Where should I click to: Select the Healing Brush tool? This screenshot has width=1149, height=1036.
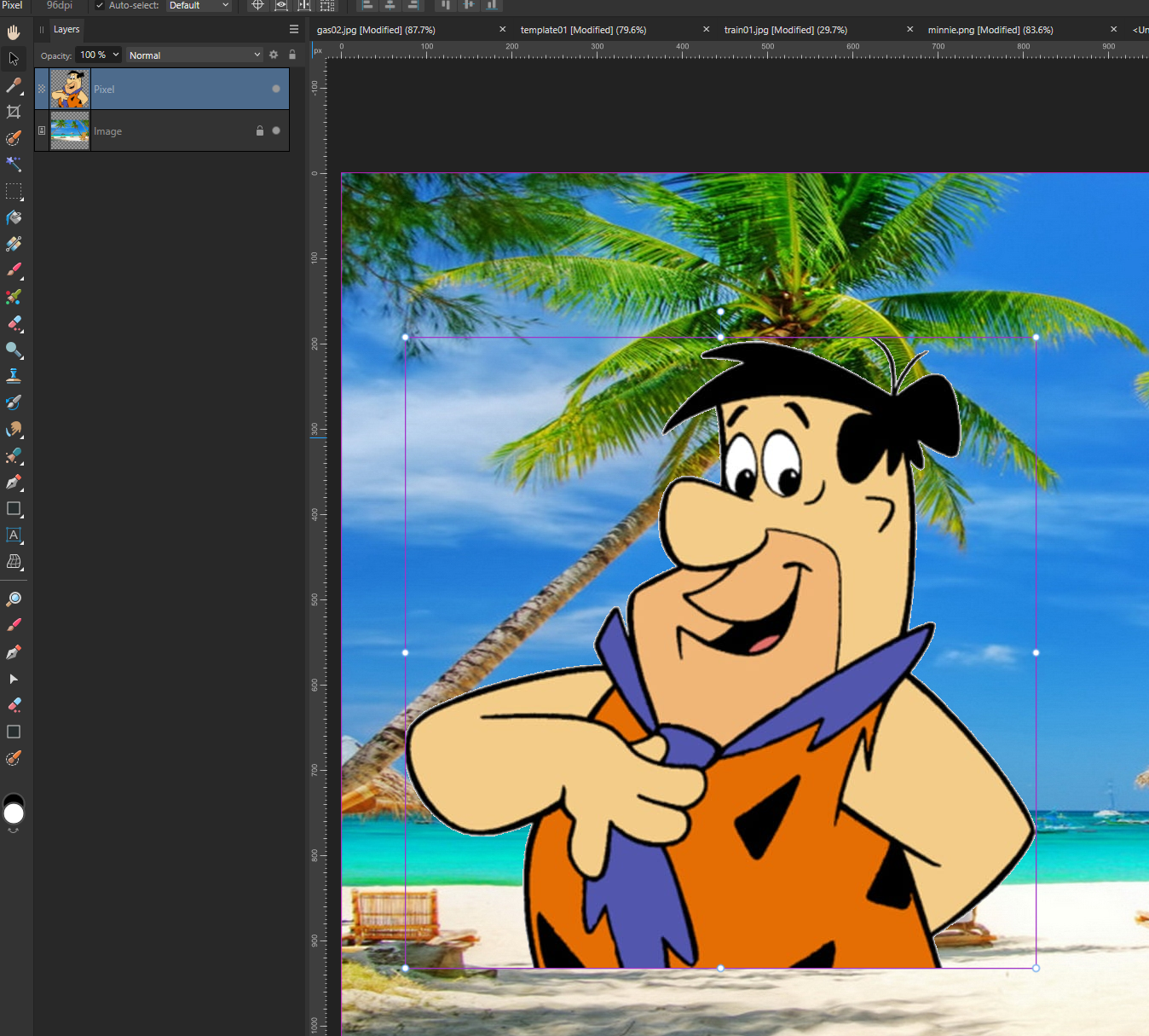tap(14, 455)
